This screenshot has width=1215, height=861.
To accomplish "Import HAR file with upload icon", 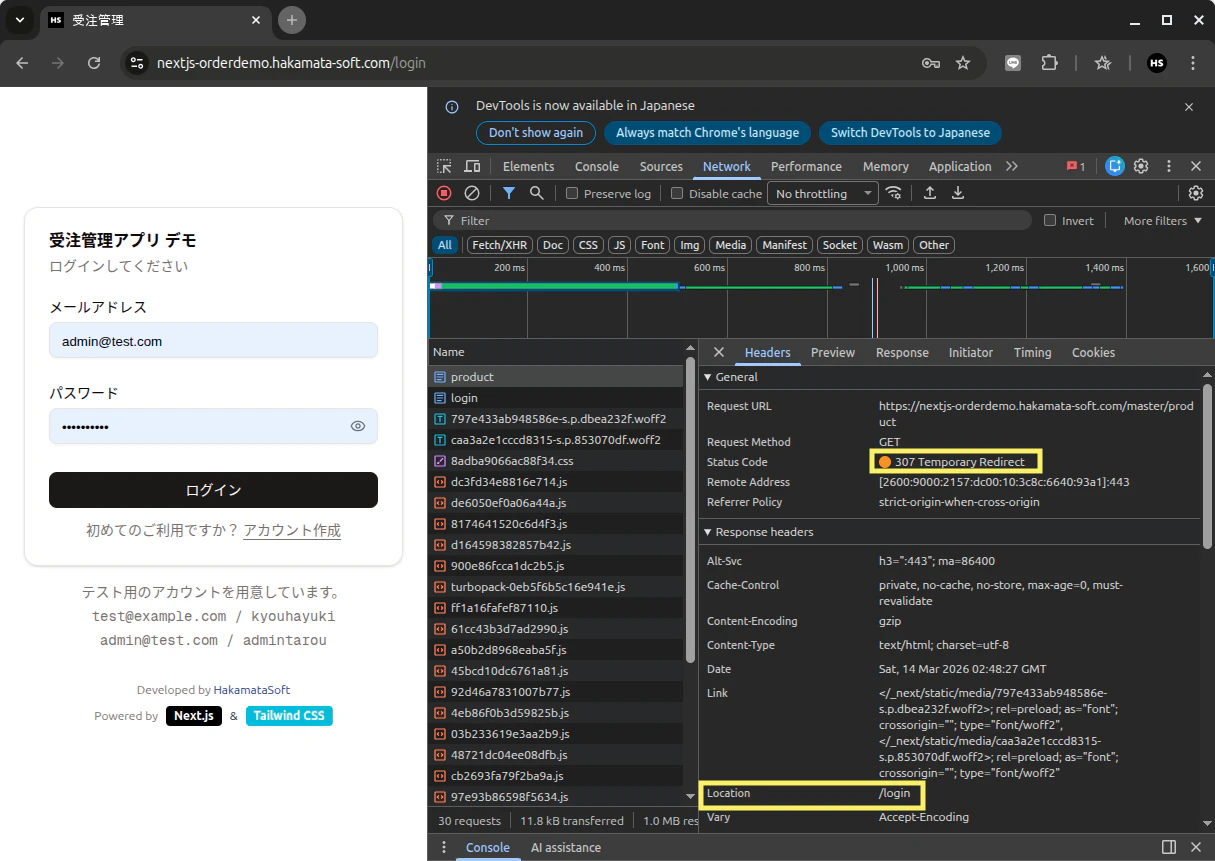I will (929, 193).
